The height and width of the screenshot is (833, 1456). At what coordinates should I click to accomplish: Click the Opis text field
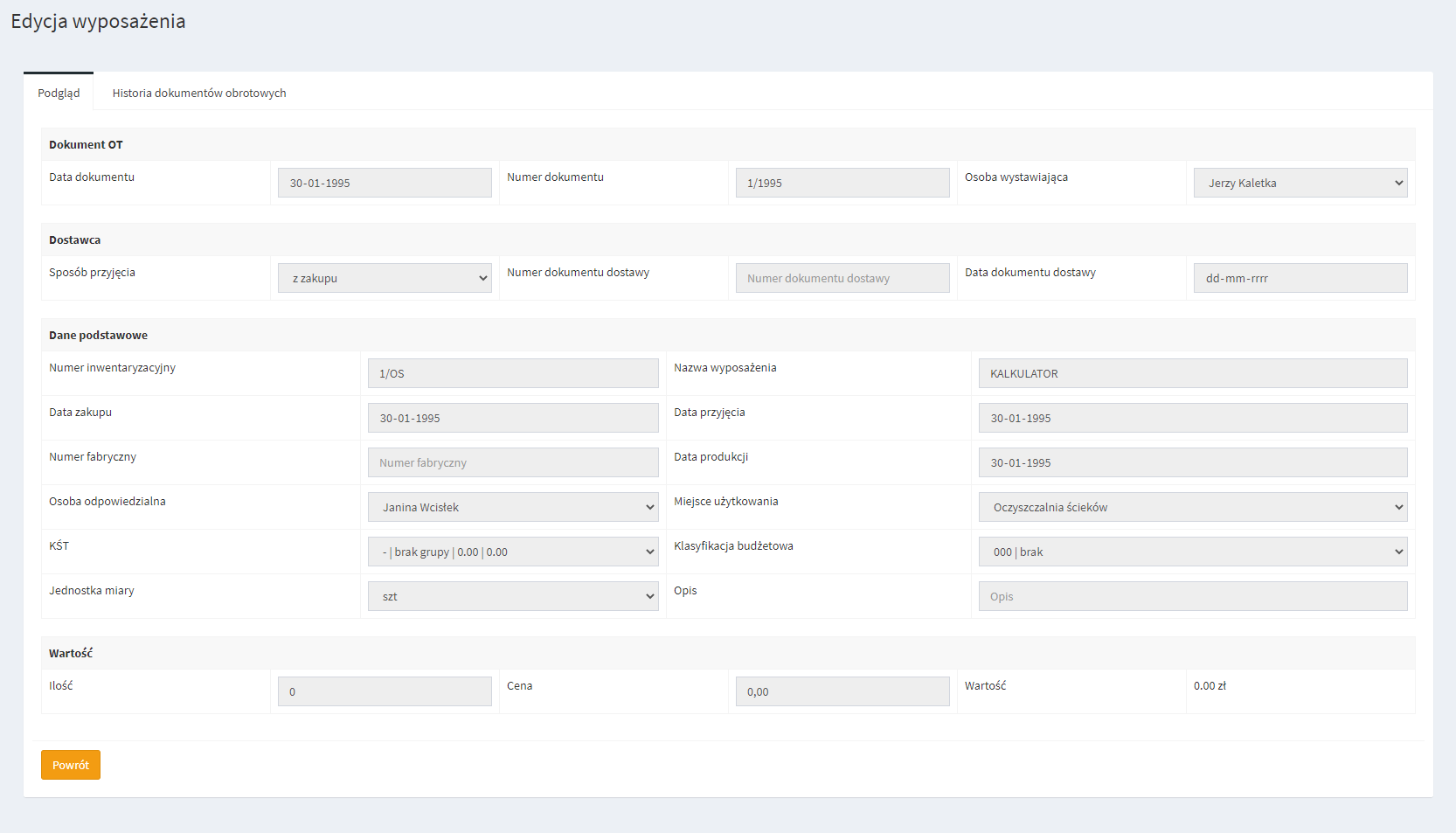pos(1192,596)
